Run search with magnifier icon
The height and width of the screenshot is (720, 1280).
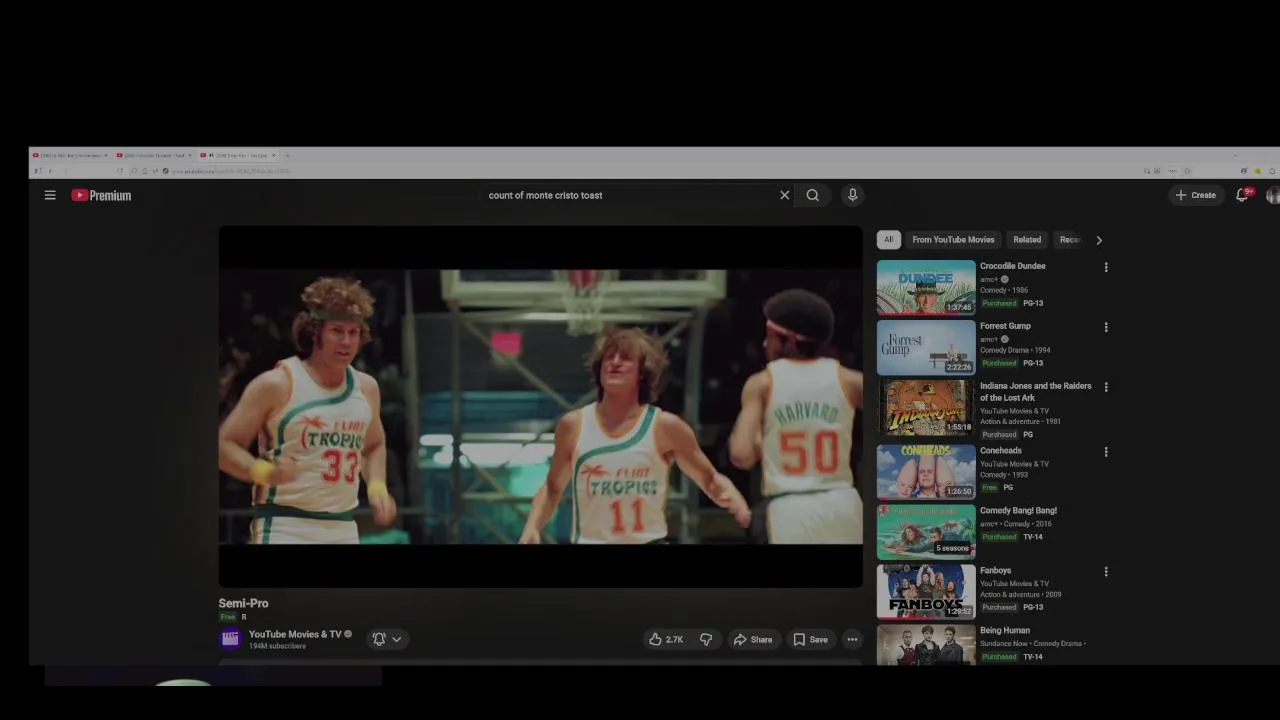tap(813, 195)
